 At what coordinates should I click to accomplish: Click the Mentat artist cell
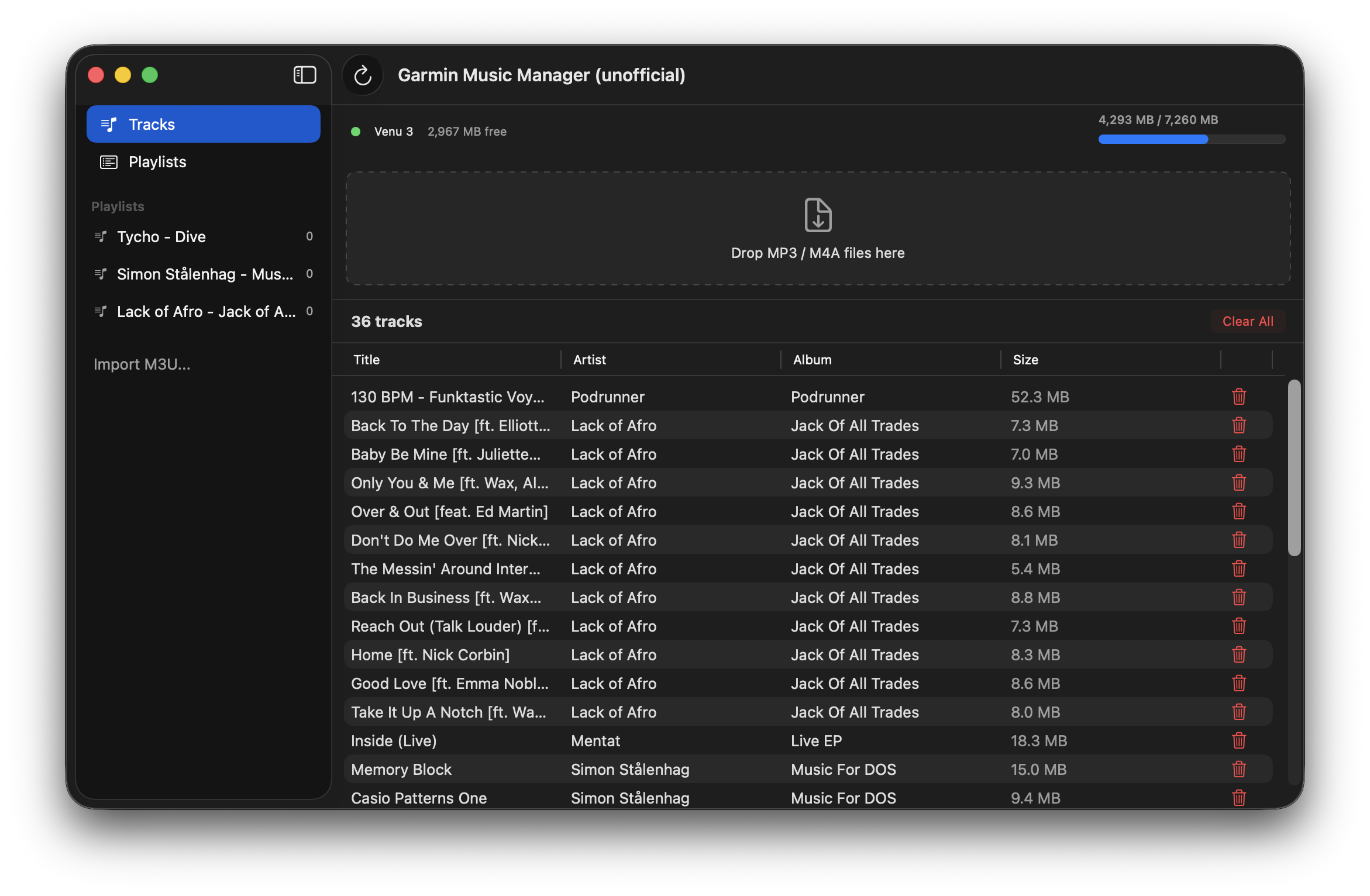point(595,740)
